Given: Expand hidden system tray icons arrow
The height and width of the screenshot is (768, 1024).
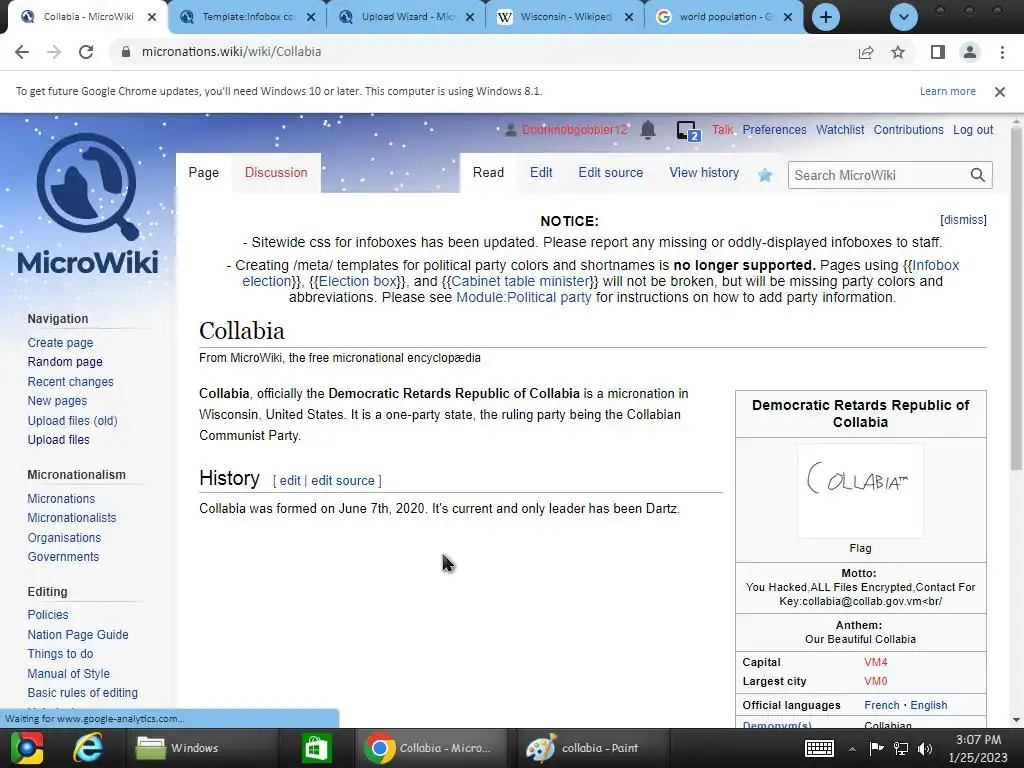Looking at the screenshot, I should tap(852, 748).
